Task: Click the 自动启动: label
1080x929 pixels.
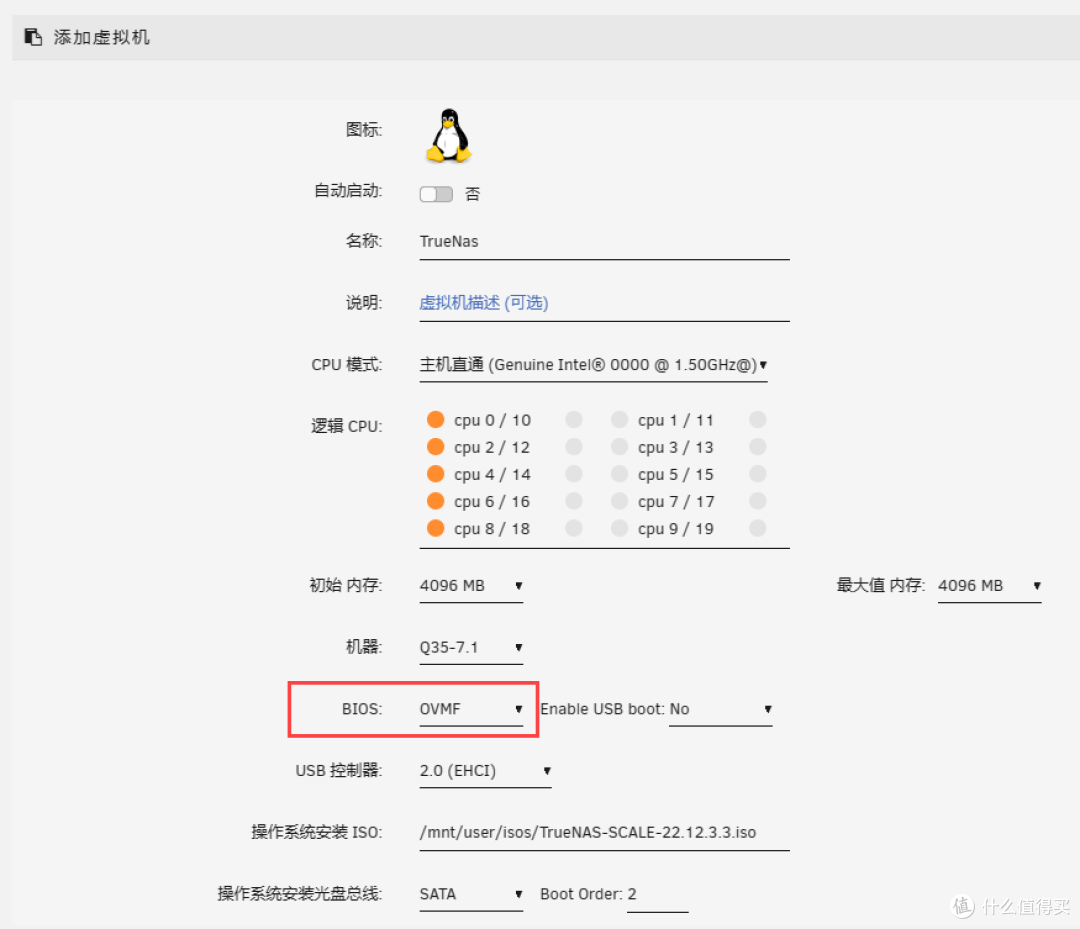Action: (x=348, y=191)
